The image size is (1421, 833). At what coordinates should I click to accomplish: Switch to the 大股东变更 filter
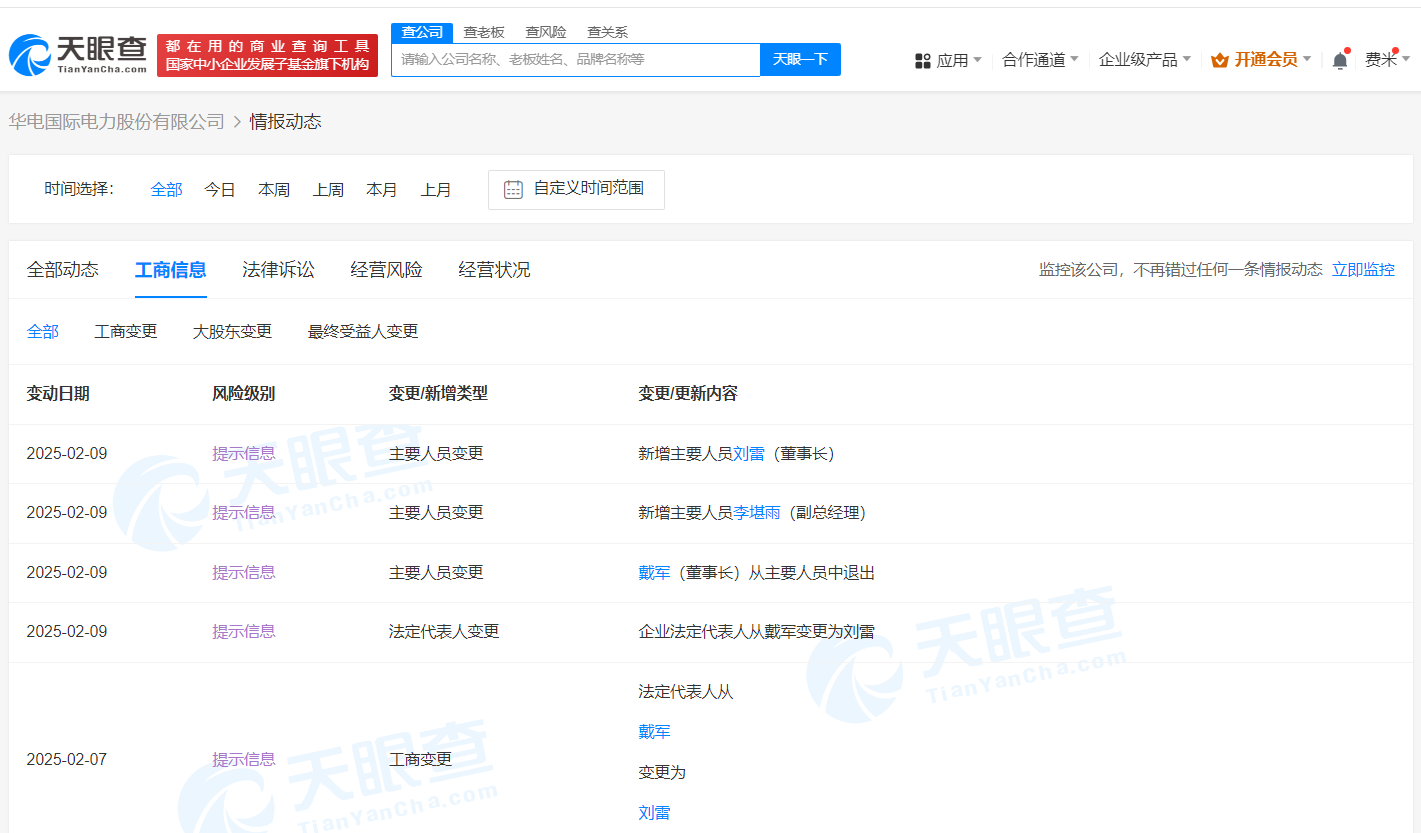tap(232, 331)
